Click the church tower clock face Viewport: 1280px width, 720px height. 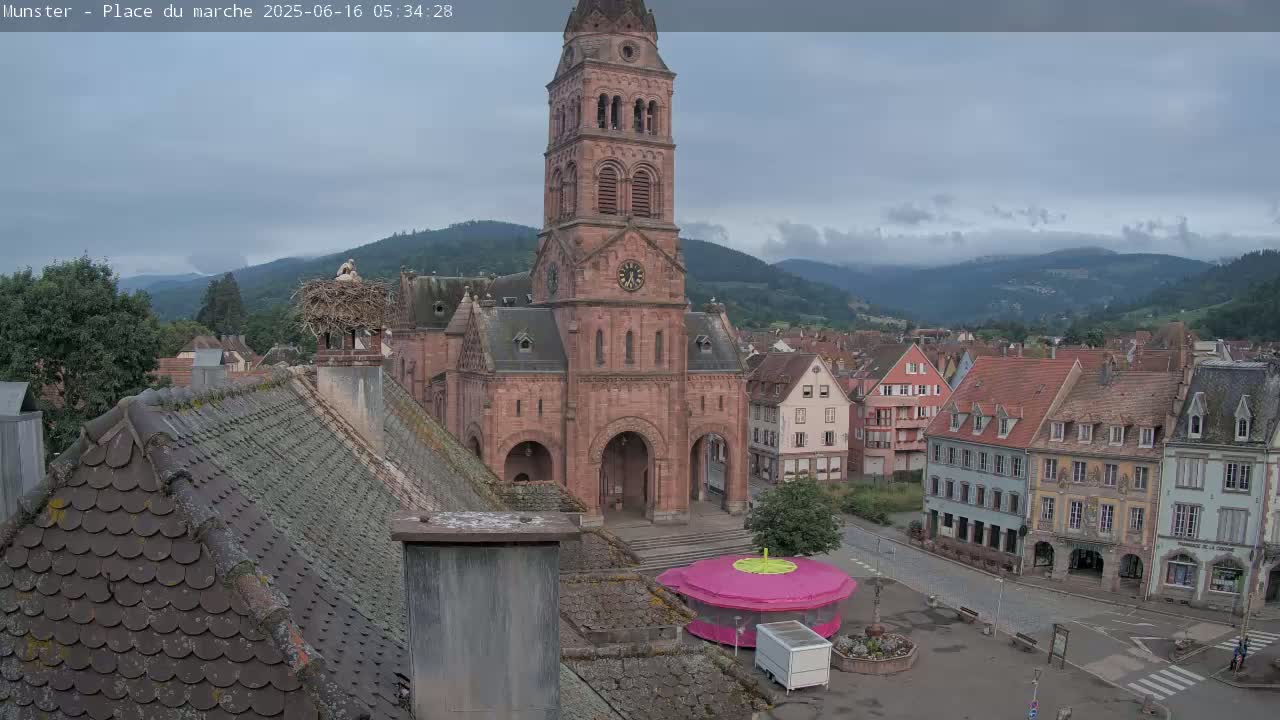(x=630, y=275)
